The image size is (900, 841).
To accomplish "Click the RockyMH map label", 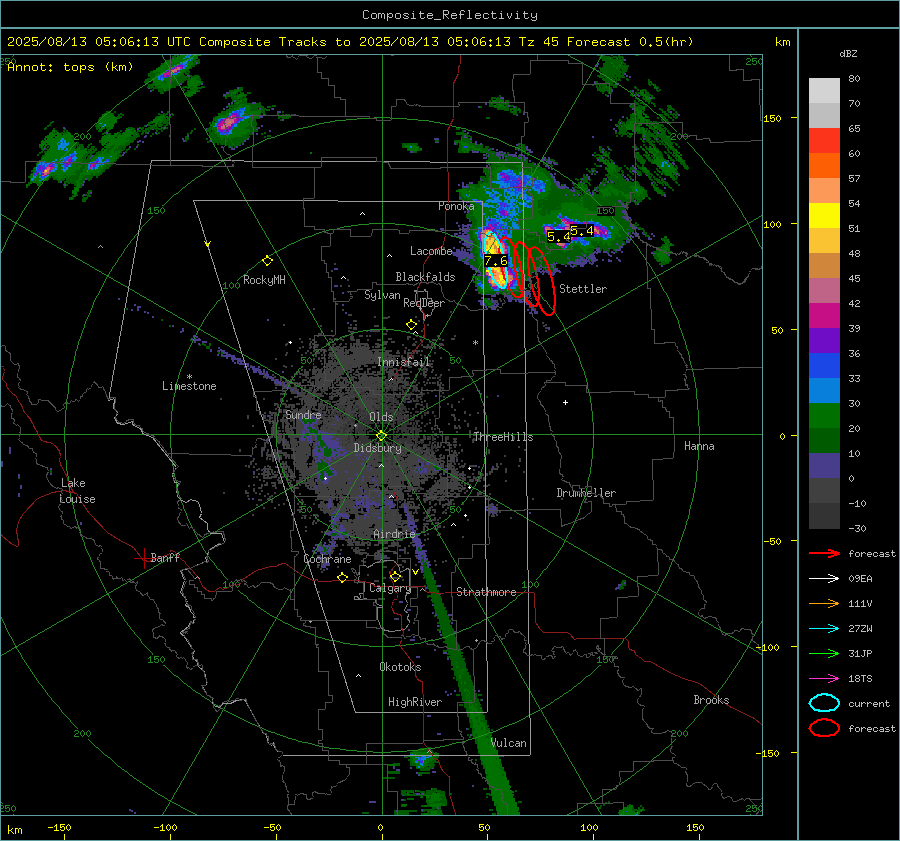I will pos(264,280).
